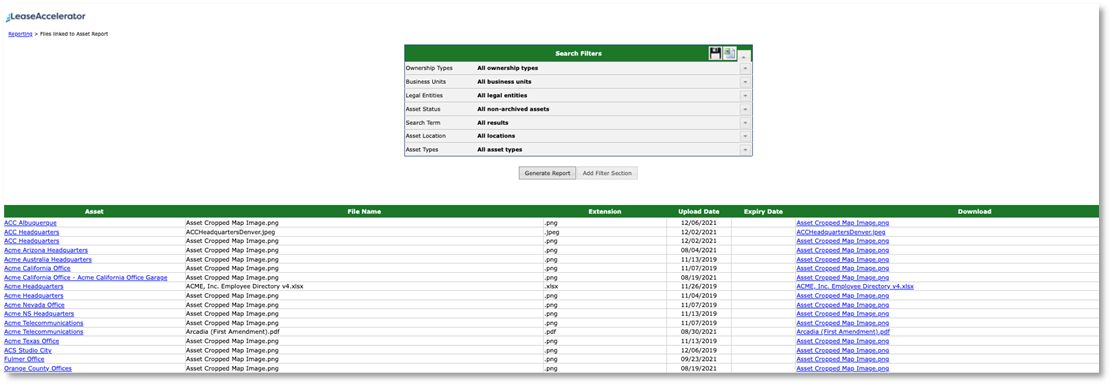This screenshot has width=1111, height=385.
Task: Open the Acme Arizona Headquarters asset
Action: tap(46, 250)
